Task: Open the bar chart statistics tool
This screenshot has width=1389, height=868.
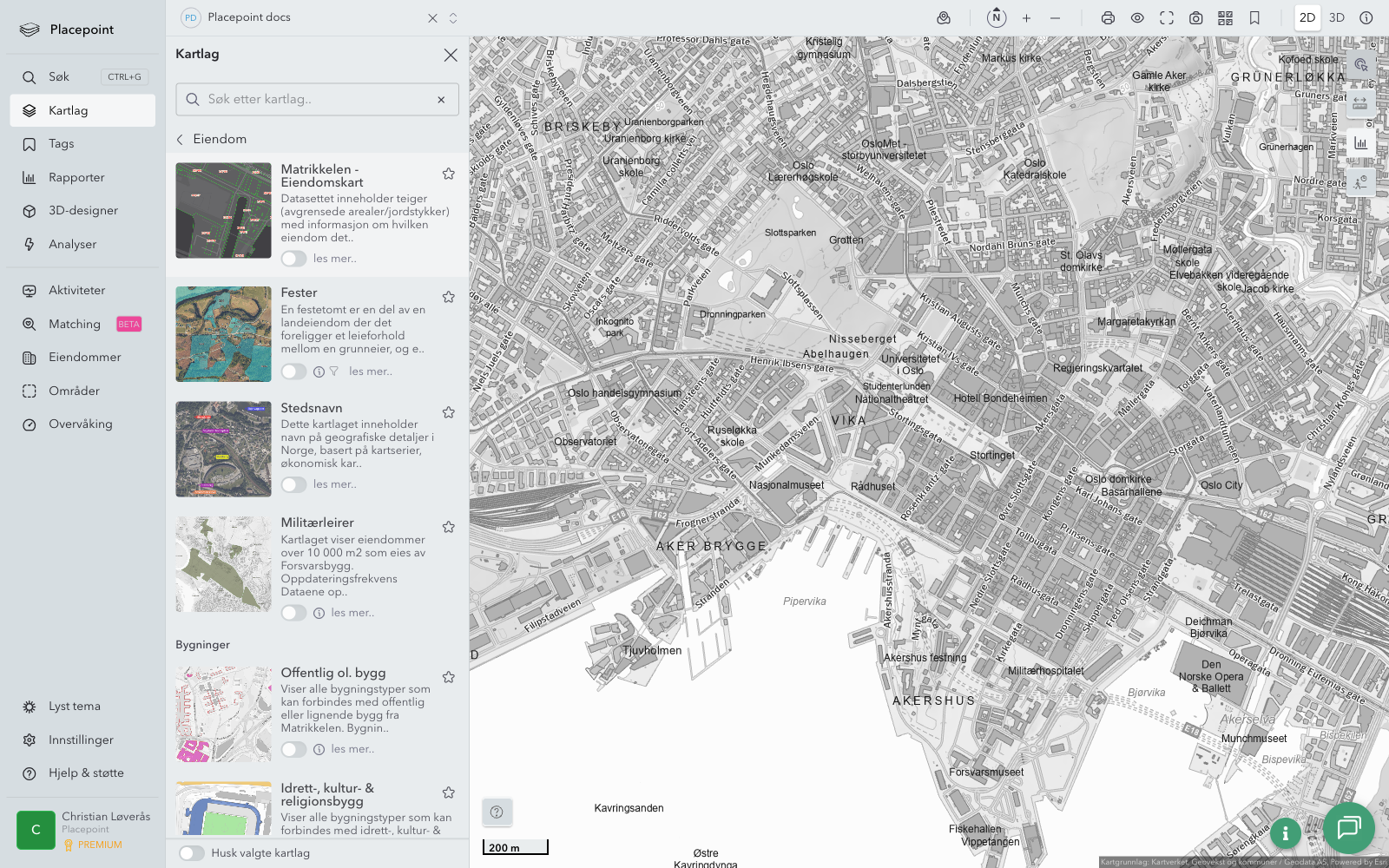Action: point(1360,143)
